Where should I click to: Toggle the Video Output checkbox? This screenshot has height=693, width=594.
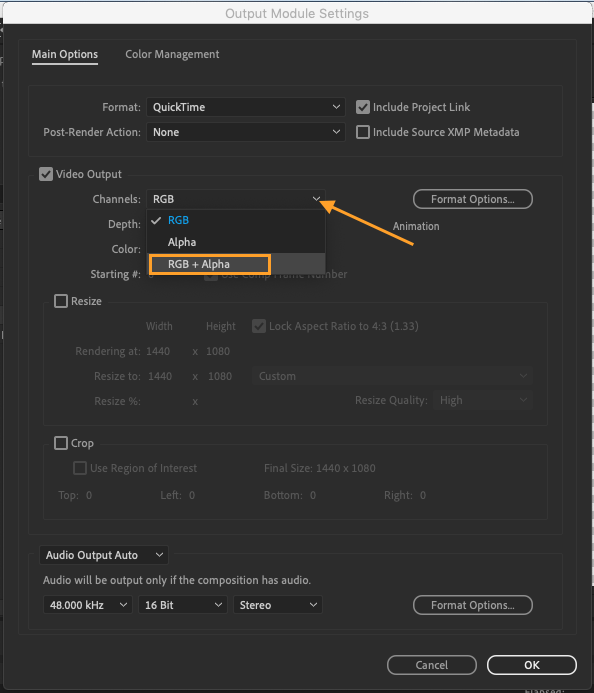[x=46, y=174]
